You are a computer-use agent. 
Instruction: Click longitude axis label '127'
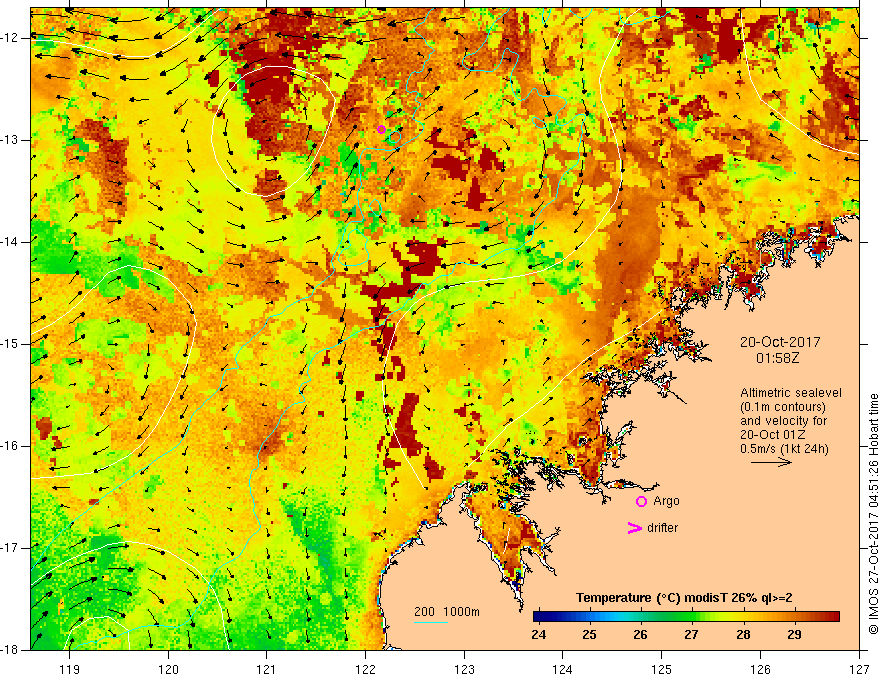tap(859, 669)
